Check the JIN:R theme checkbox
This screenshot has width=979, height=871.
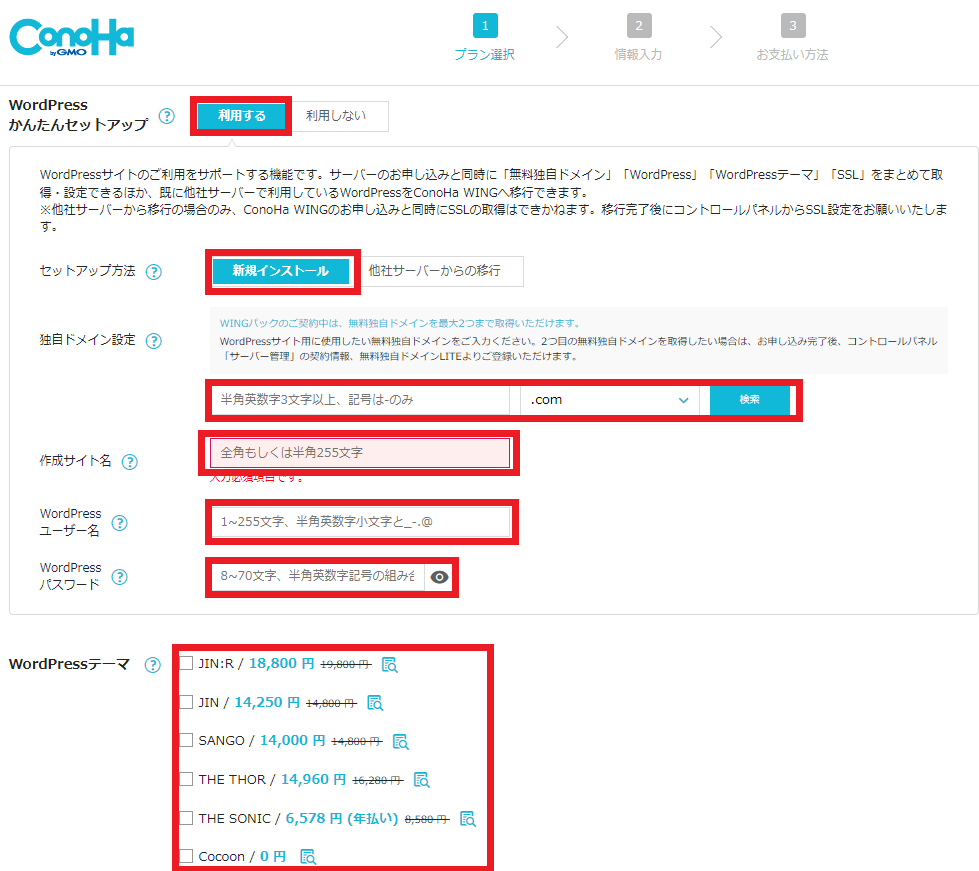click(186, 663)
